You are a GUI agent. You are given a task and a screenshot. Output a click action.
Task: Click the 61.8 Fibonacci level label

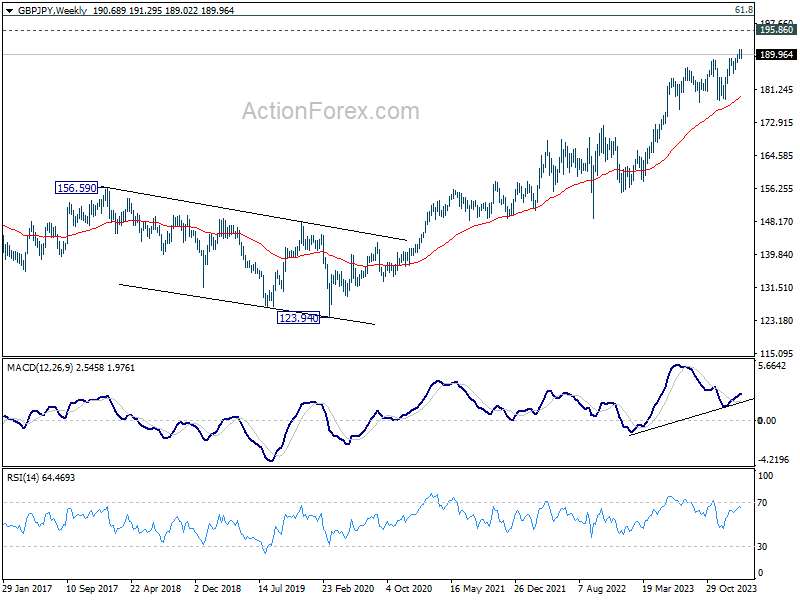coord(744,10)
